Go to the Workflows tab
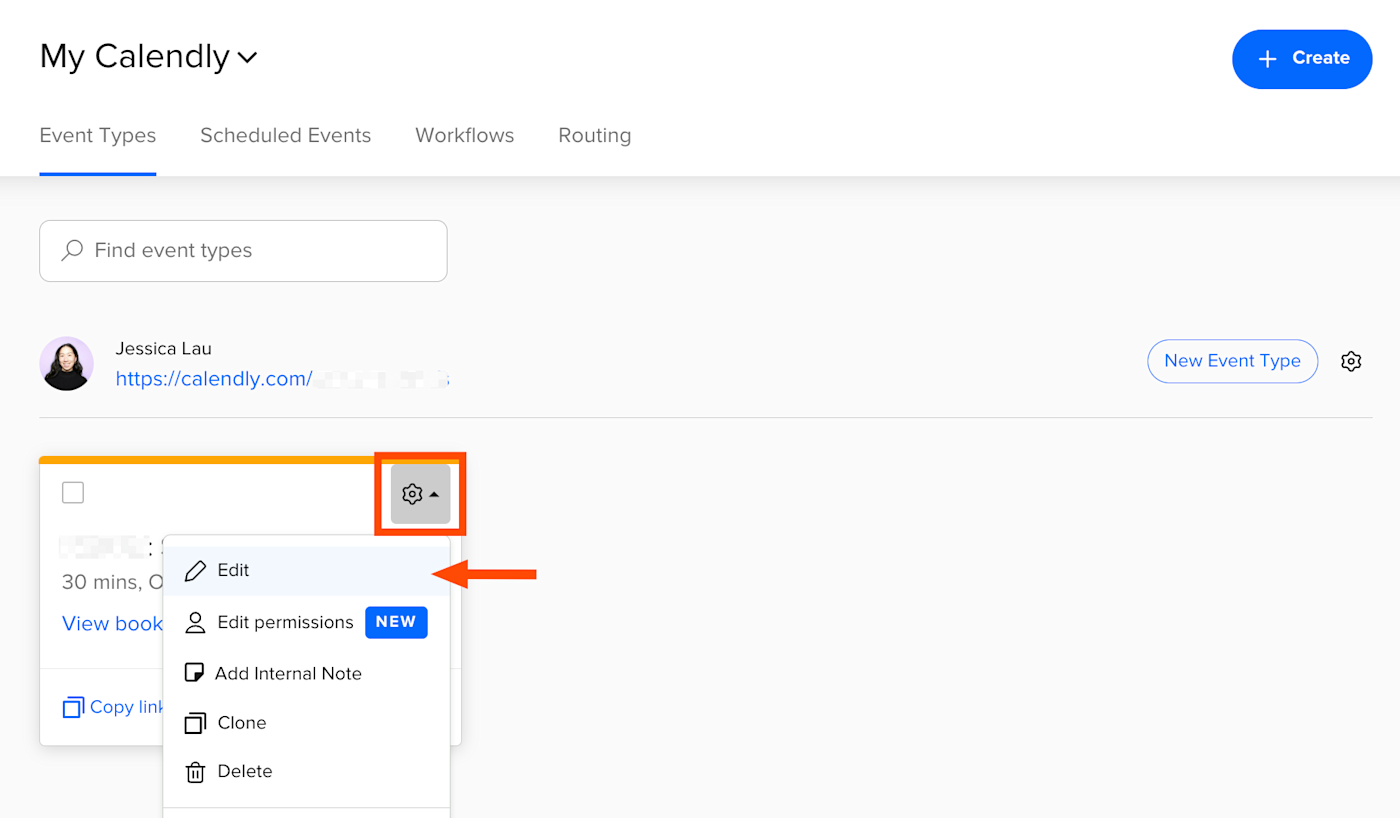Image resolution: width=1400 pixels, height=818 pixels. click(x=465, y=135)
